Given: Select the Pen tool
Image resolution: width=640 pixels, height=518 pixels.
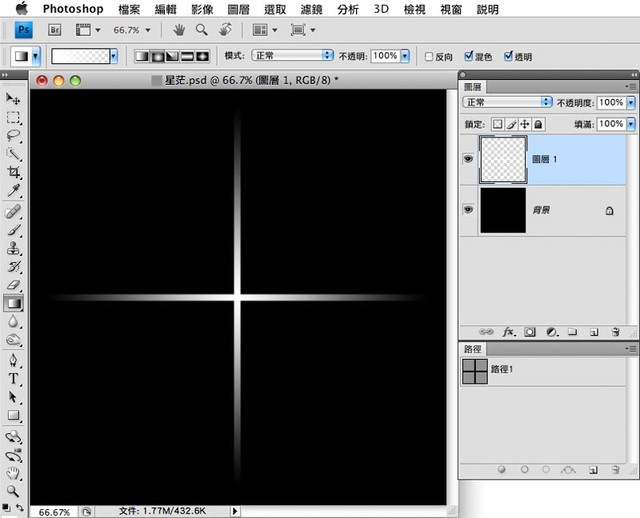Looking at the screenshot, I should pos(13,360).
